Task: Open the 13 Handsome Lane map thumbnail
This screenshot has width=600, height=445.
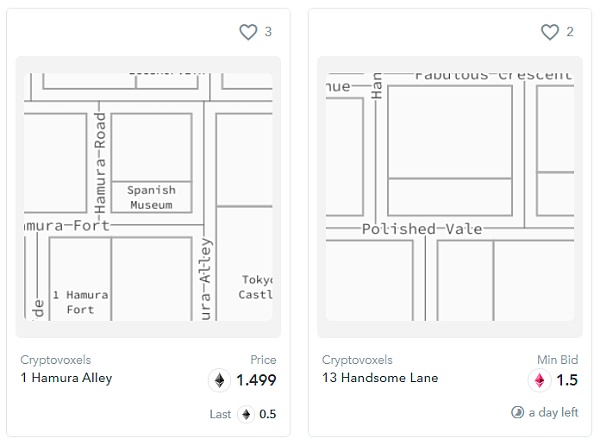Action: [x=449, y=196]
